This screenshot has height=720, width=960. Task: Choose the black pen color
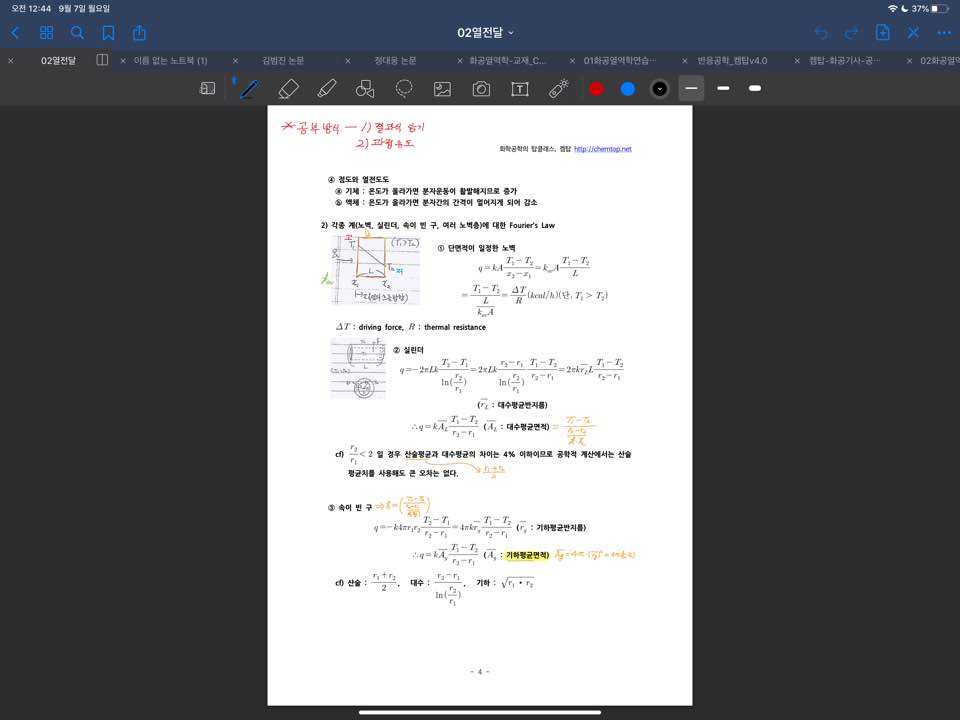659,89
